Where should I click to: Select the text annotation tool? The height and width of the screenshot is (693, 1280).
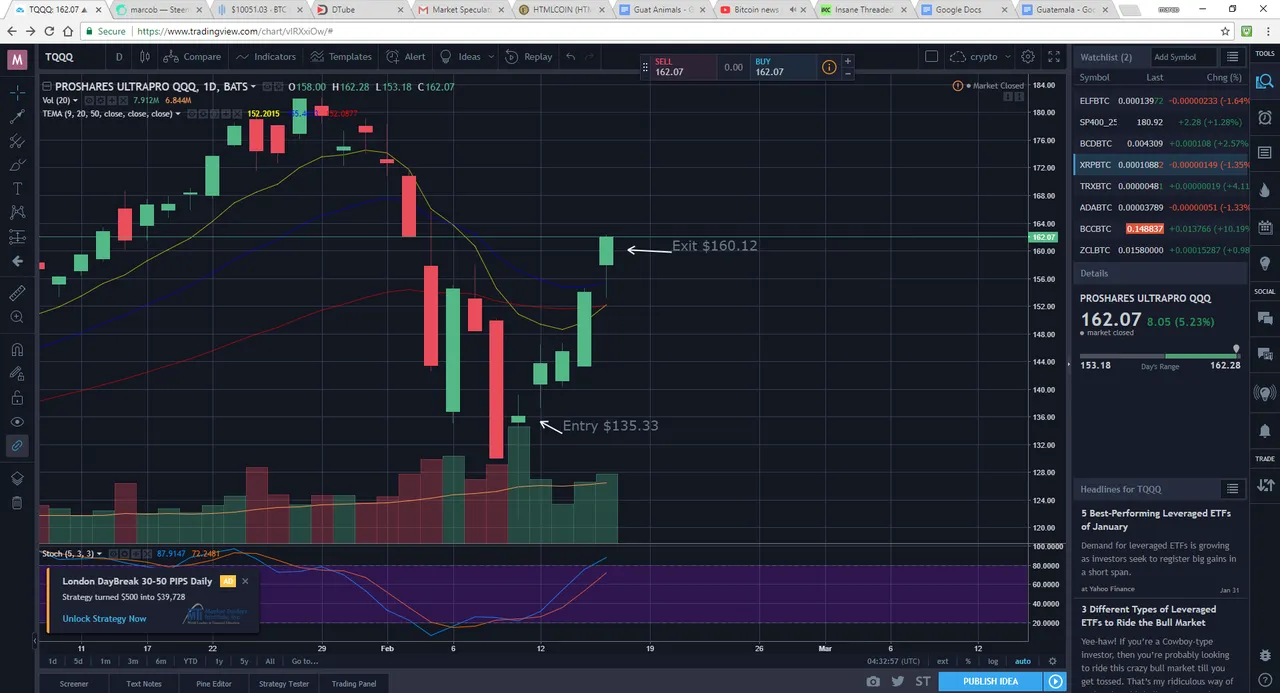[17, 188]
